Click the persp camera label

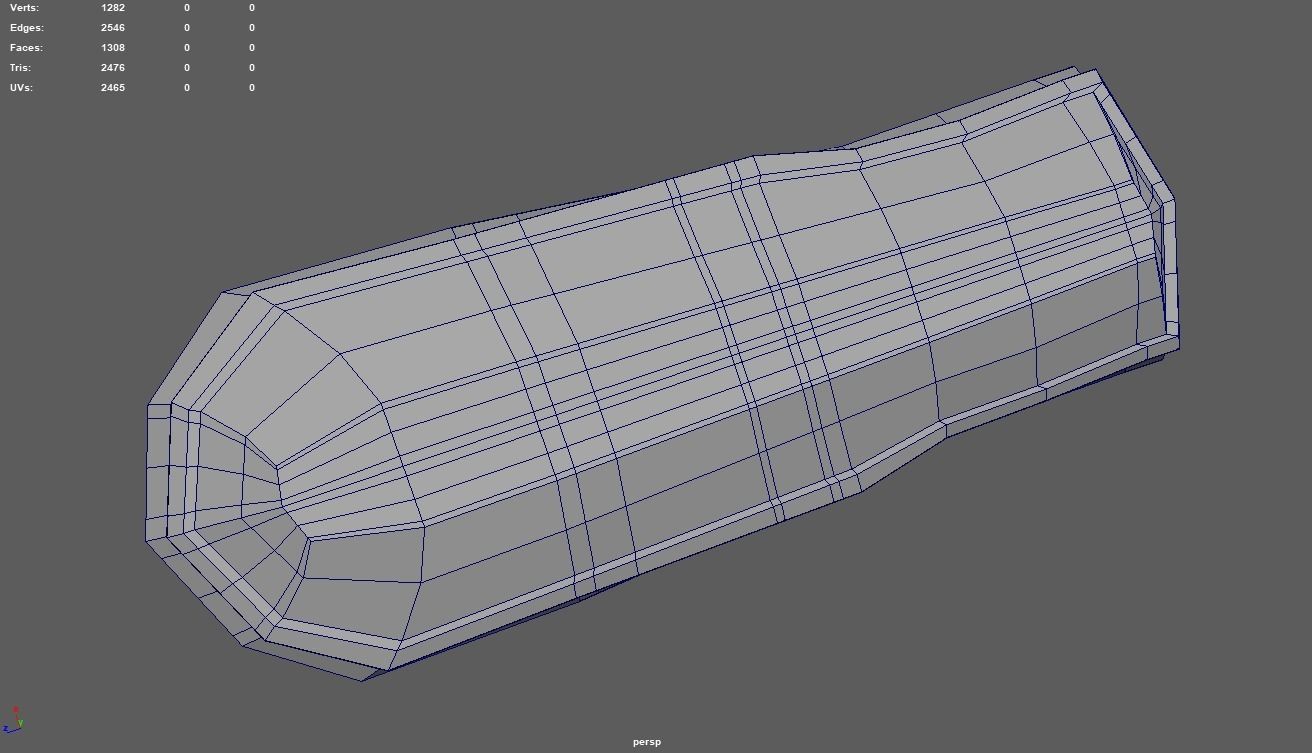(647, 742)
